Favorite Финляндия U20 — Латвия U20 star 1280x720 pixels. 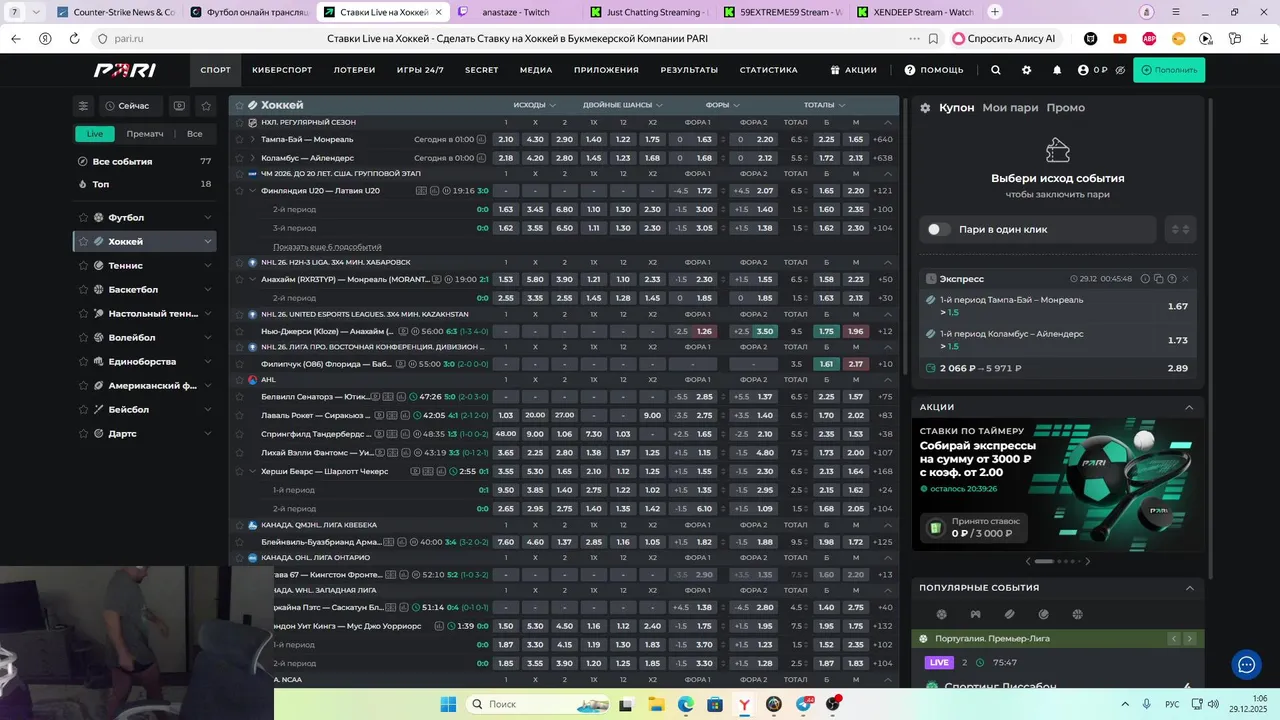239,190
